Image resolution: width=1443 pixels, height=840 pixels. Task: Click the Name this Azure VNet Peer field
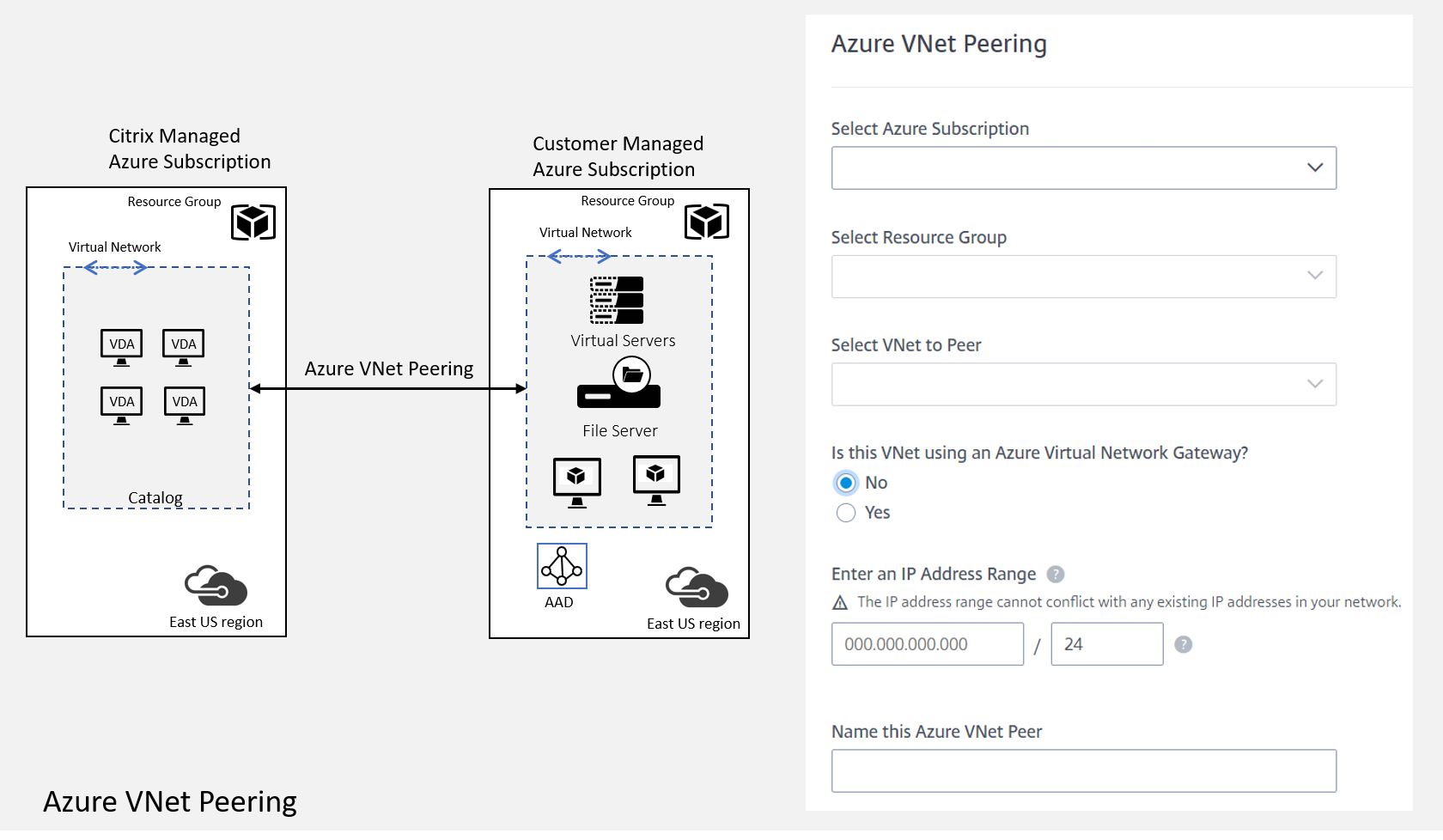[1083, 770]
